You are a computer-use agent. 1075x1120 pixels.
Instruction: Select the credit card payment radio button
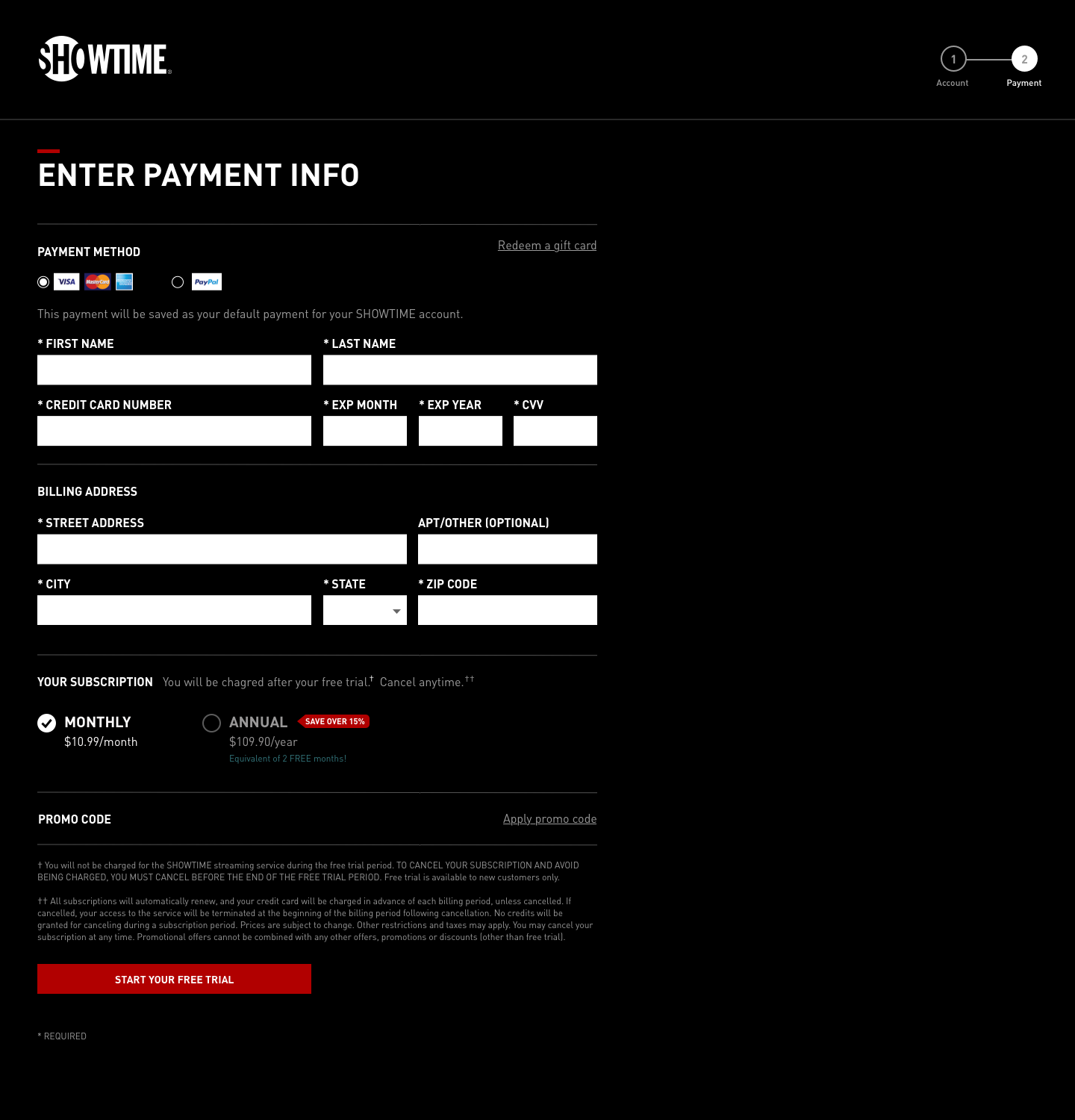(x=43, y=281)
